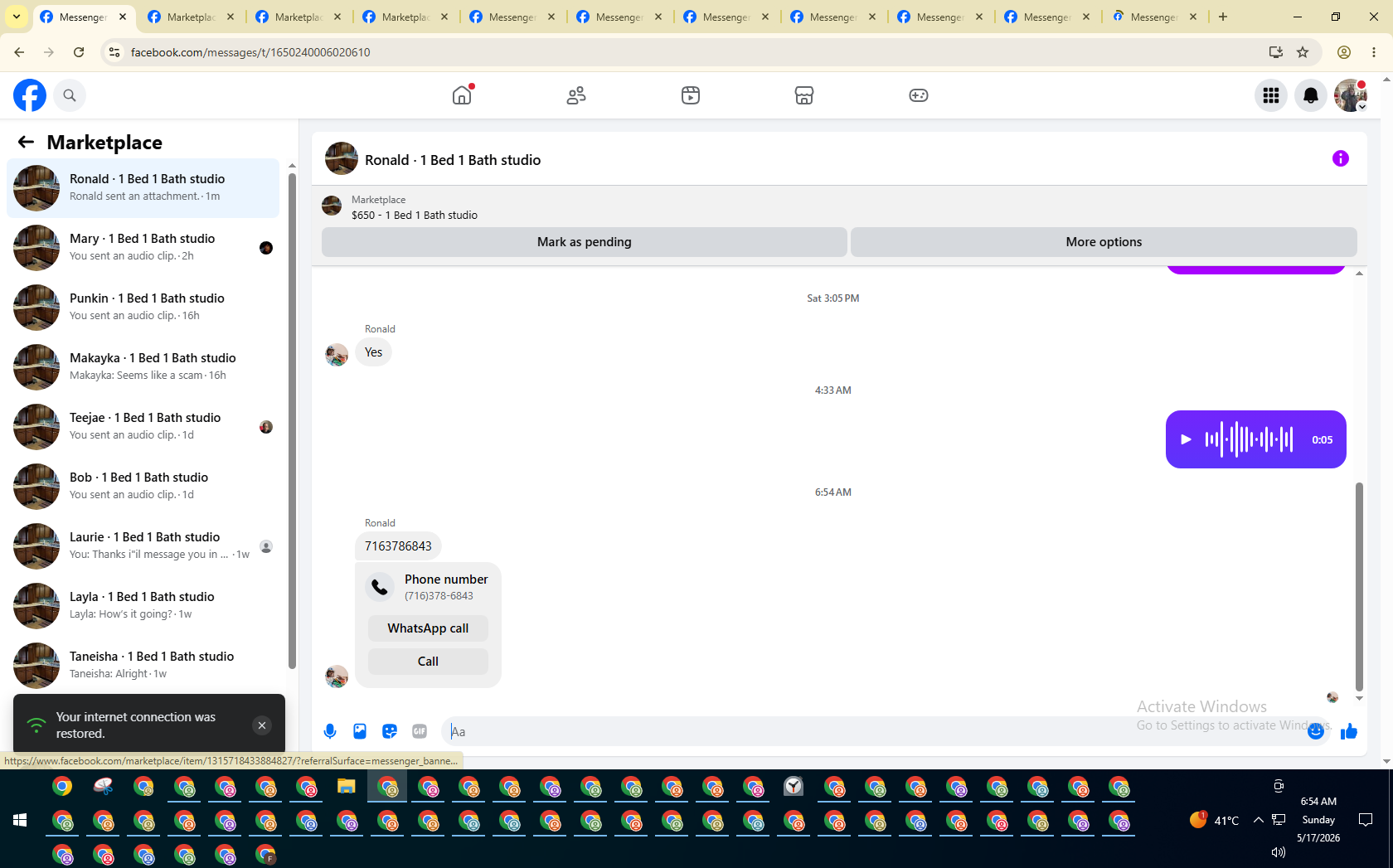1393x868 pixels.
Task: Click the conversation scrollbar thumb
Action: click(1359, 586)
